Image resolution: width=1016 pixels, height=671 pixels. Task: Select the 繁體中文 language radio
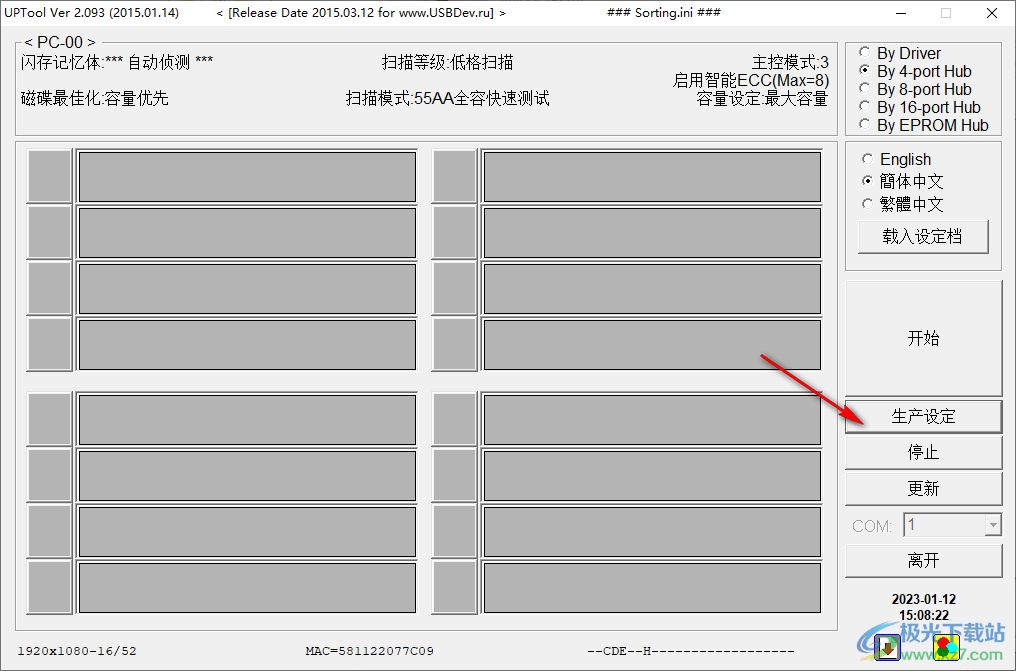click(903, 204)
